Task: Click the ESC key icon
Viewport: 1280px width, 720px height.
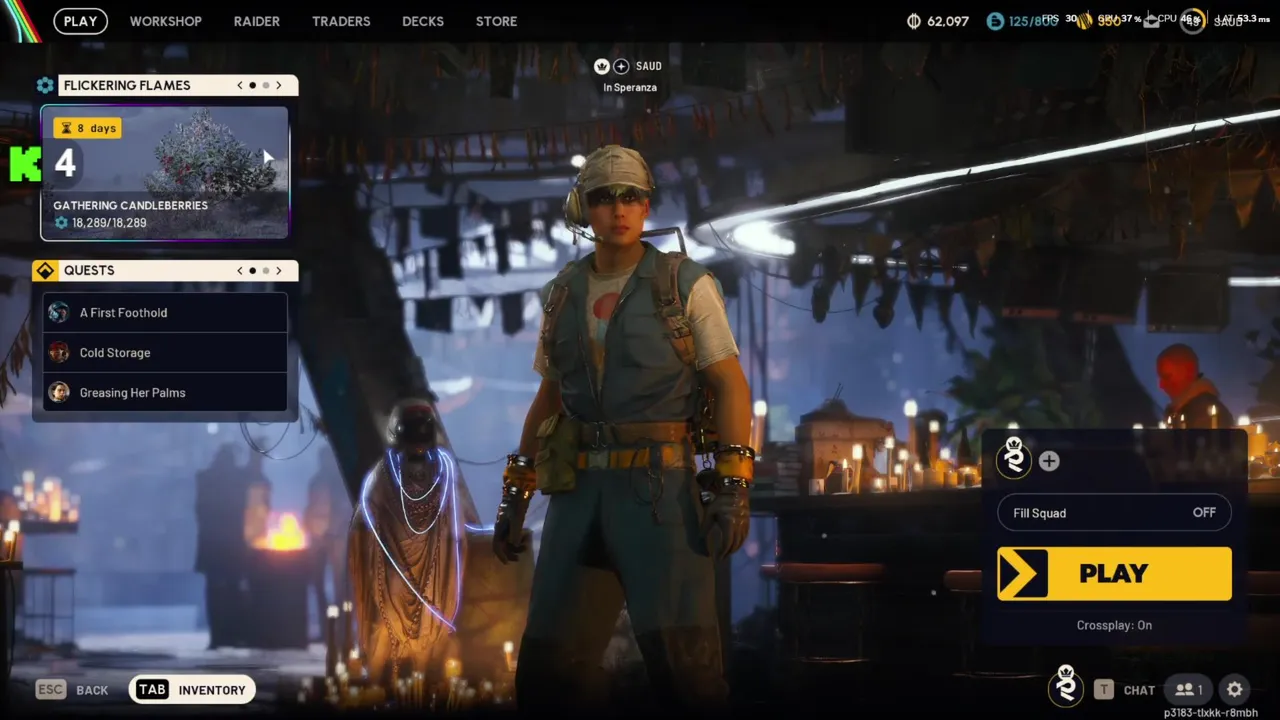Action: [x=51, y=690]
